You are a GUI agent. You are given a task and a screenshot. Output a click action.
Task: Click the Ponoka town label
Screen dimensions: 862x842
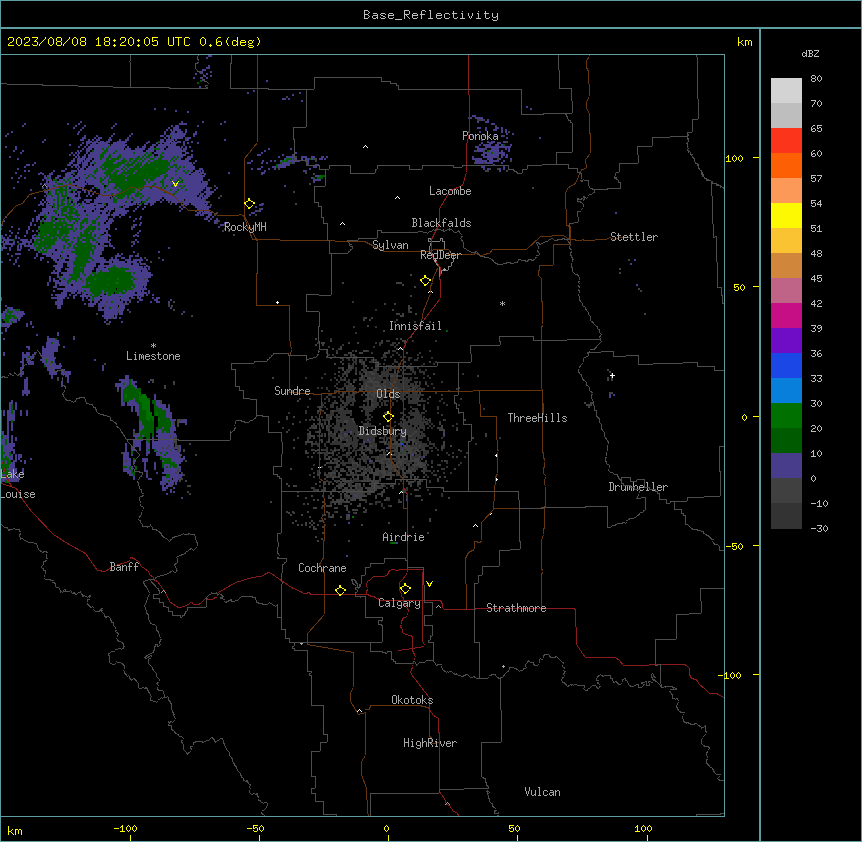(480, 136)
